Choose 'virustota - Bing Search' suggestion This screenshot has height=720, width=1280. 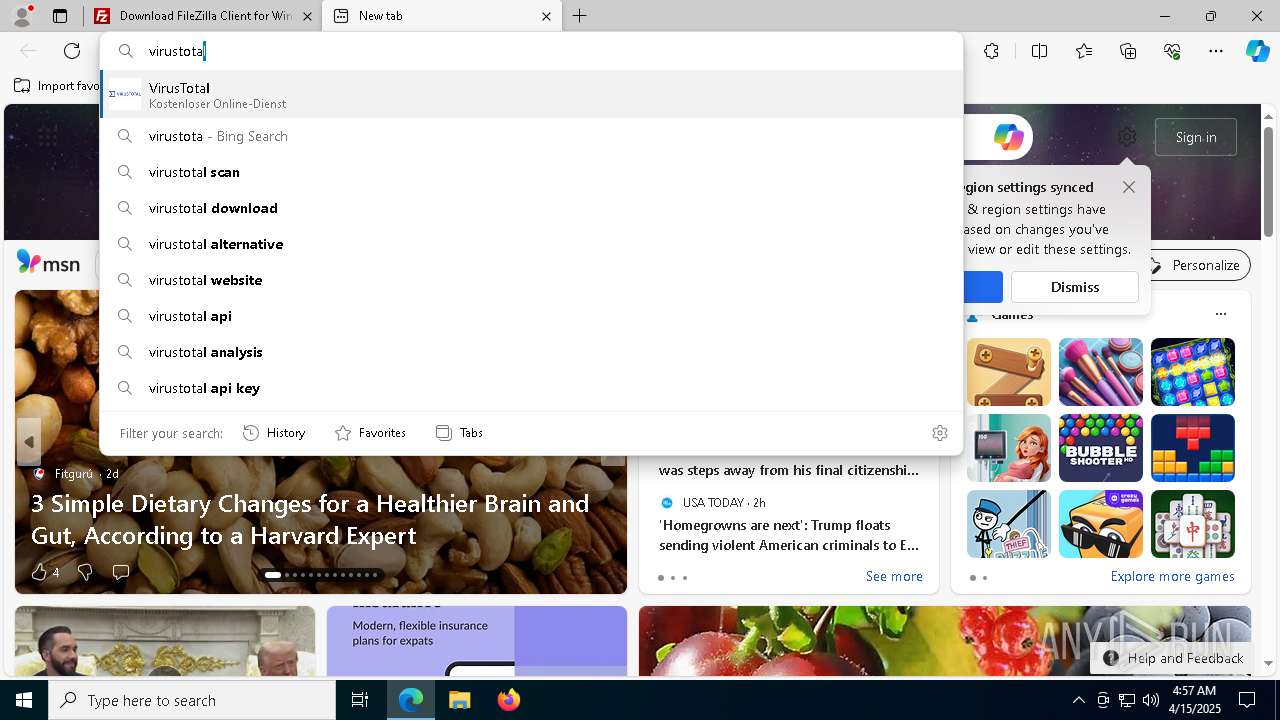(531, 136)
